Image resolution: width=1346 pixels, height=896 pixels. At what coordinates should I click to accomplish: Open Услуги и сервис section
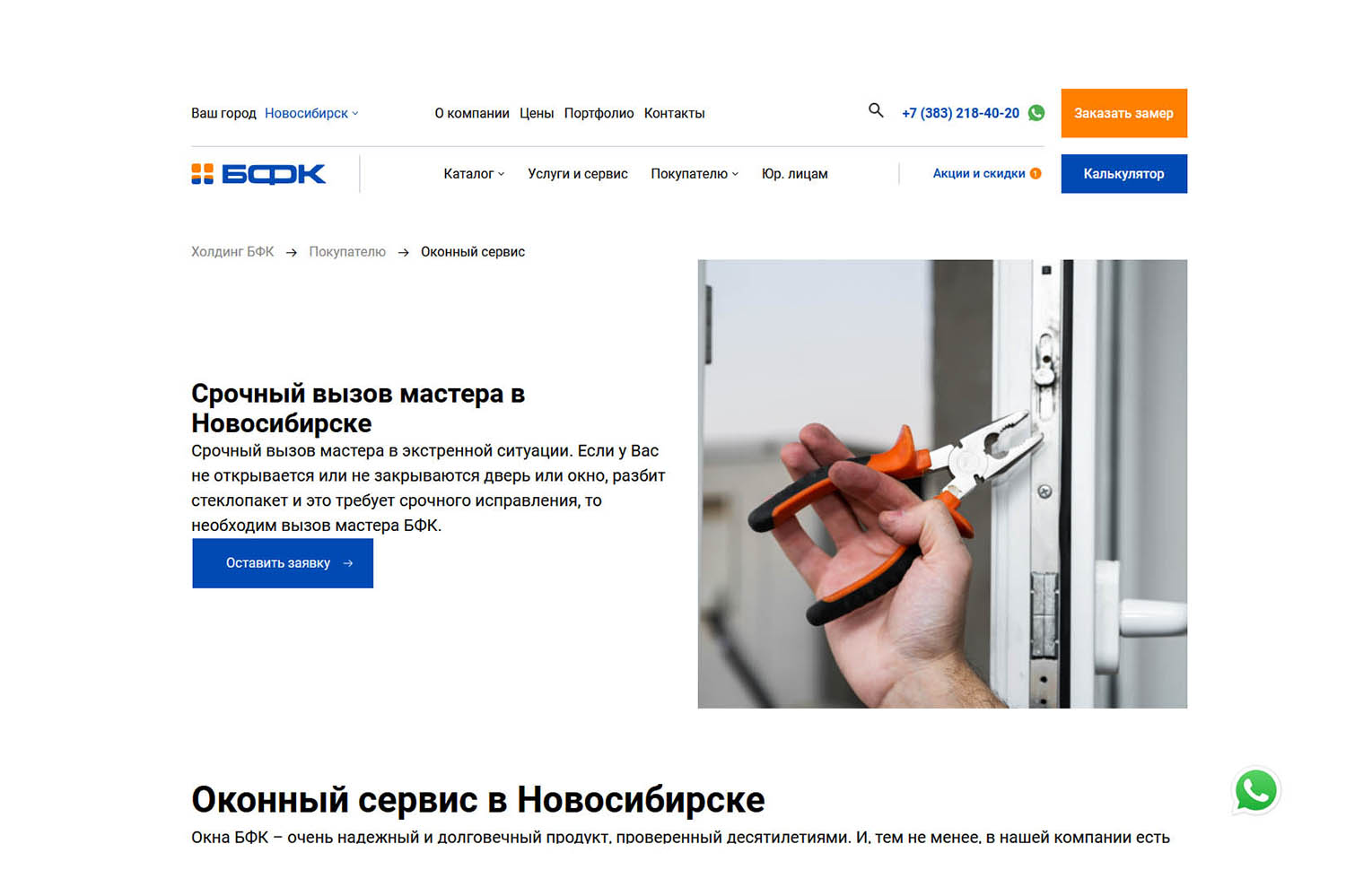578,174
